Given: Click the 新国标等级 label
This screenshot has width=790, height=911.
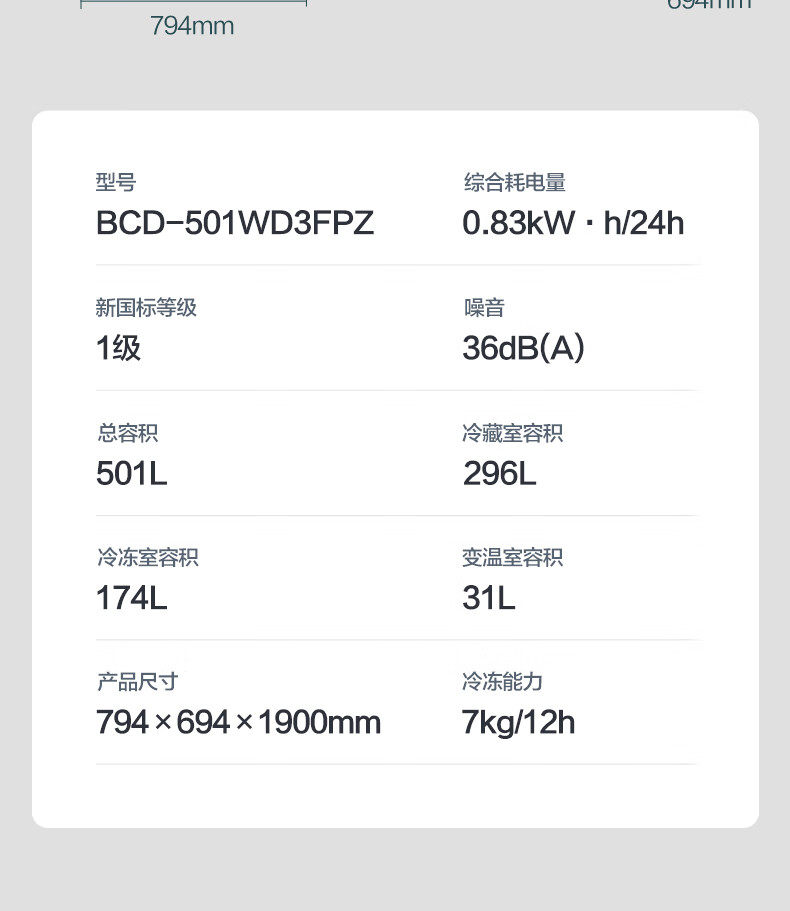Looking at the screenshot, I should point(146,307).
